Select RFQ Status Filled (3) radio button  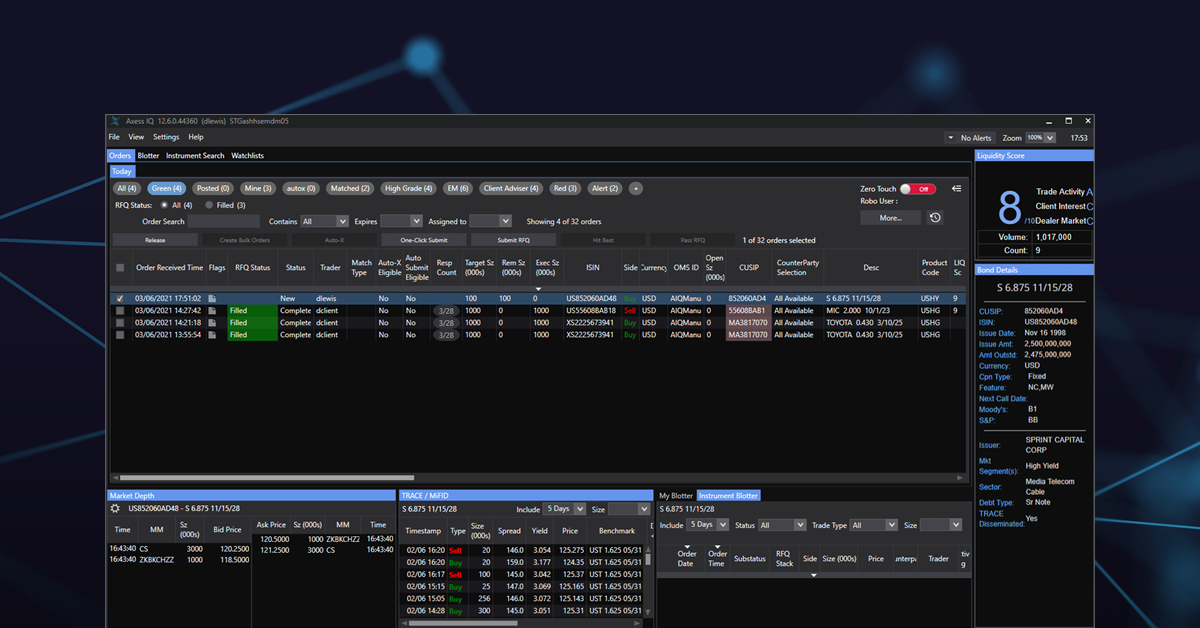(x=208, y=205)
